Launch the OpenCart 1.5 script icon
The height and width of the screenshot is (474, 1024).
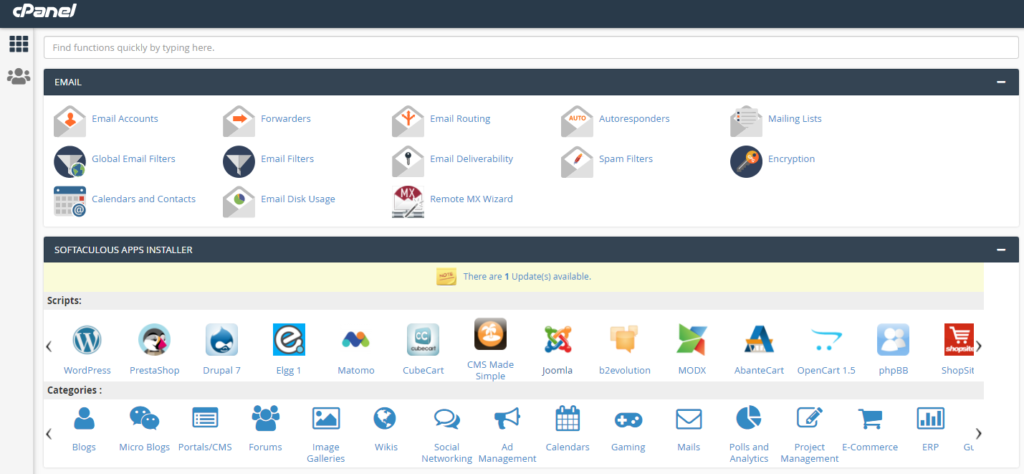click(x=827, y=340)
